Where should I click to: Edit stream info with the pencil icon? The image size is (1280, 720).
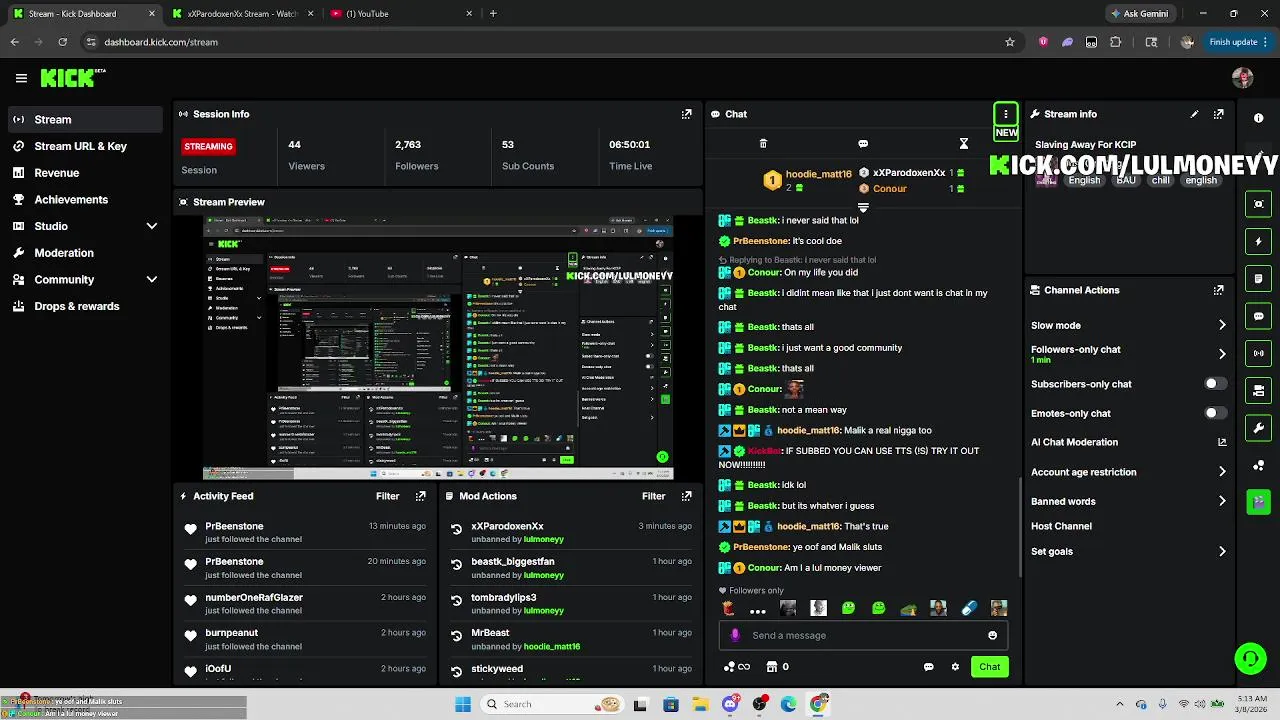1194,114
